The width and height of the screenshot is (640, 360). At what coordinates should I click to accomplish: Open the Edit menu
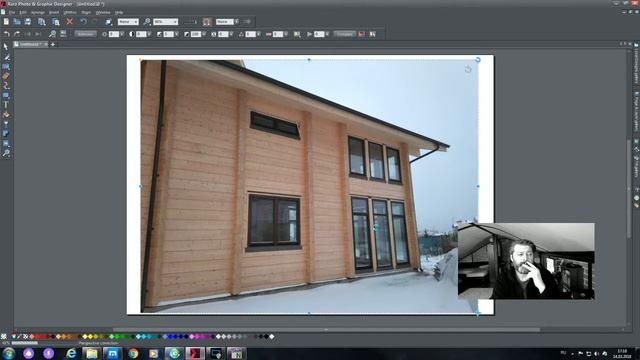click(x=23, y=13)
